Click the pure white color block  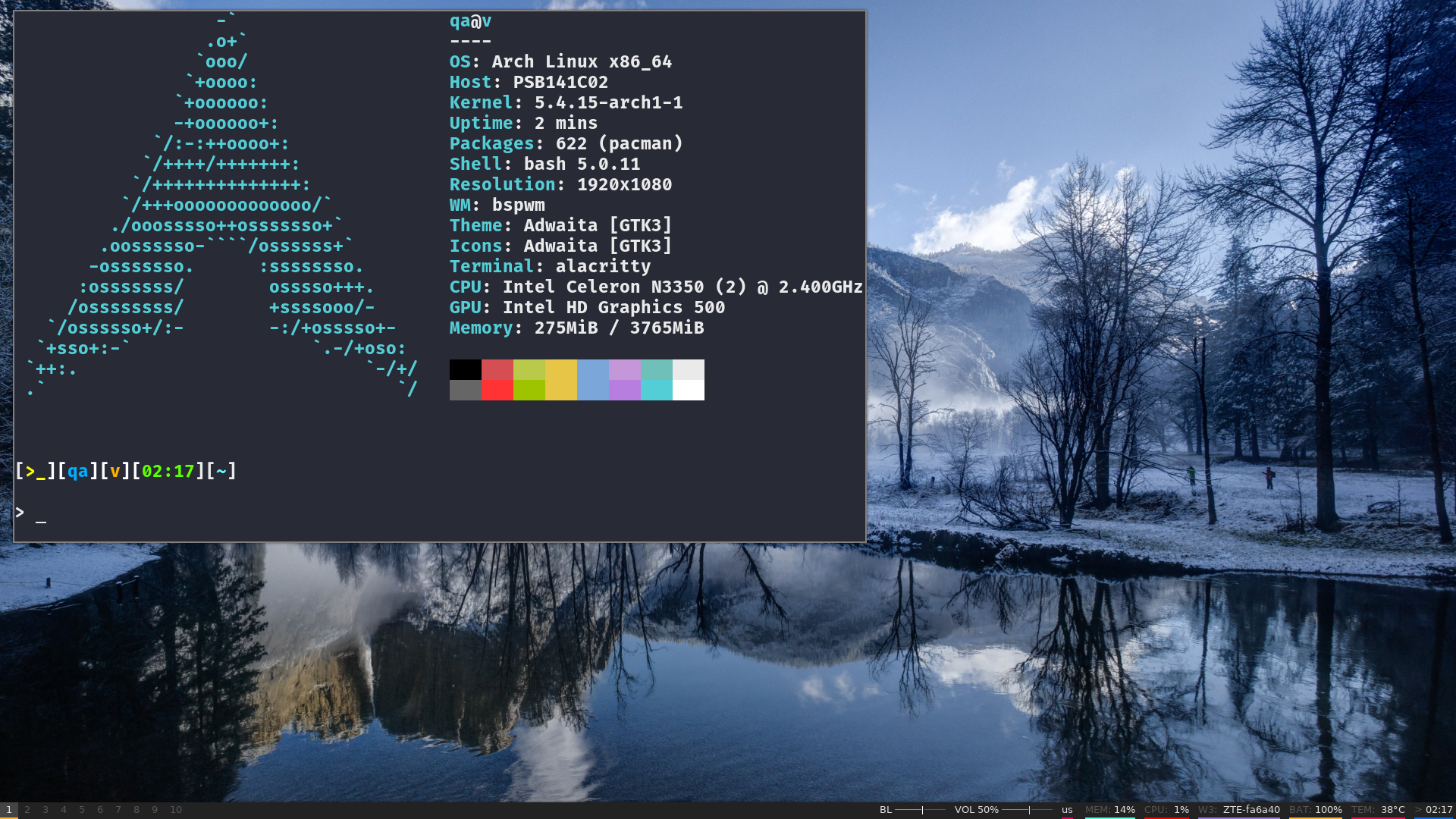coord(689,390)
